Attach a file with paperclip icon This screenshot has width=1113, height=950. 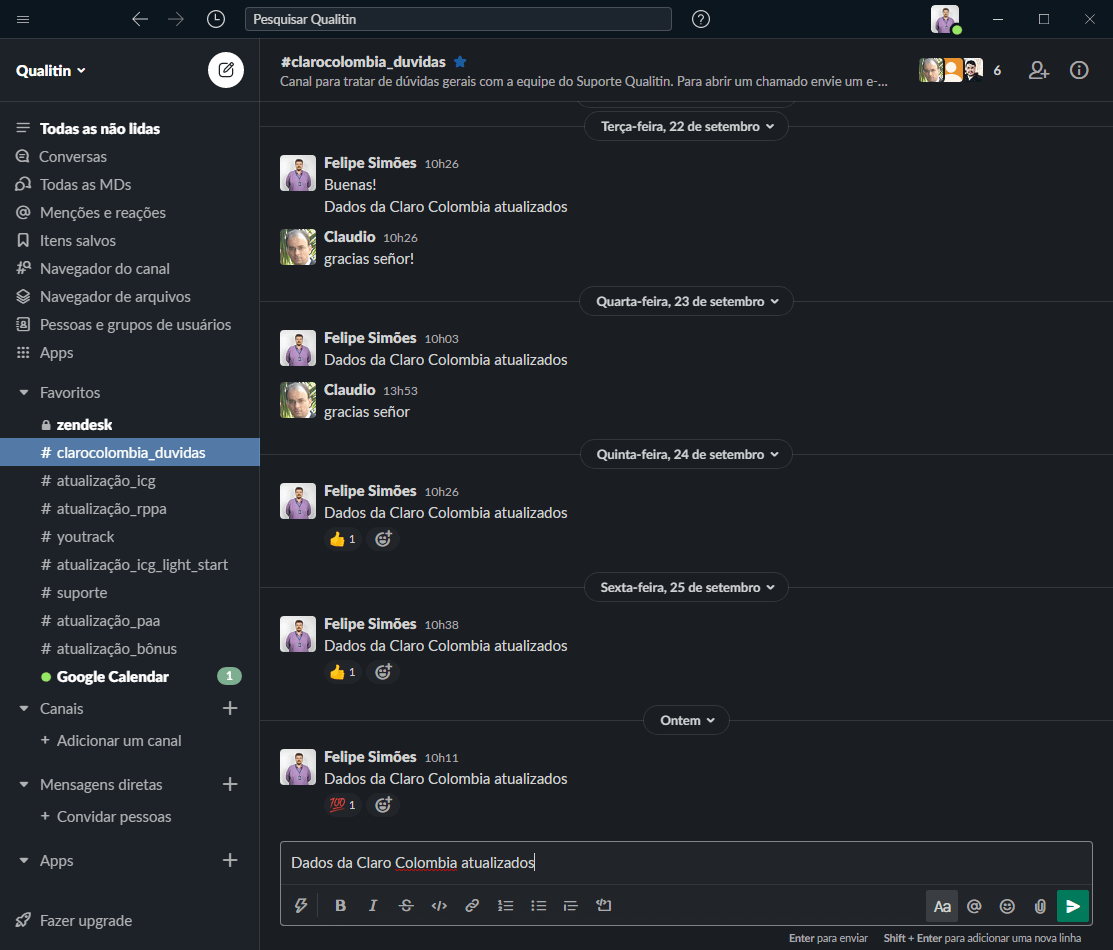coord(1040,906)
